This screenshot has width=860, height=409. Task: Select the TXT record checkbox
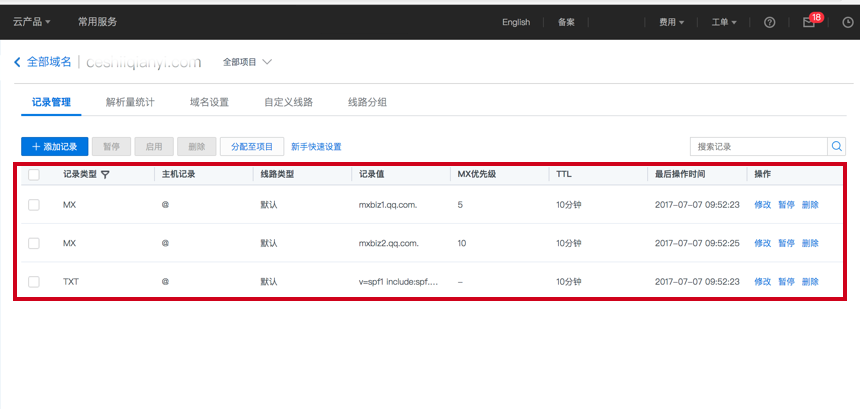(x=34, y=282)
